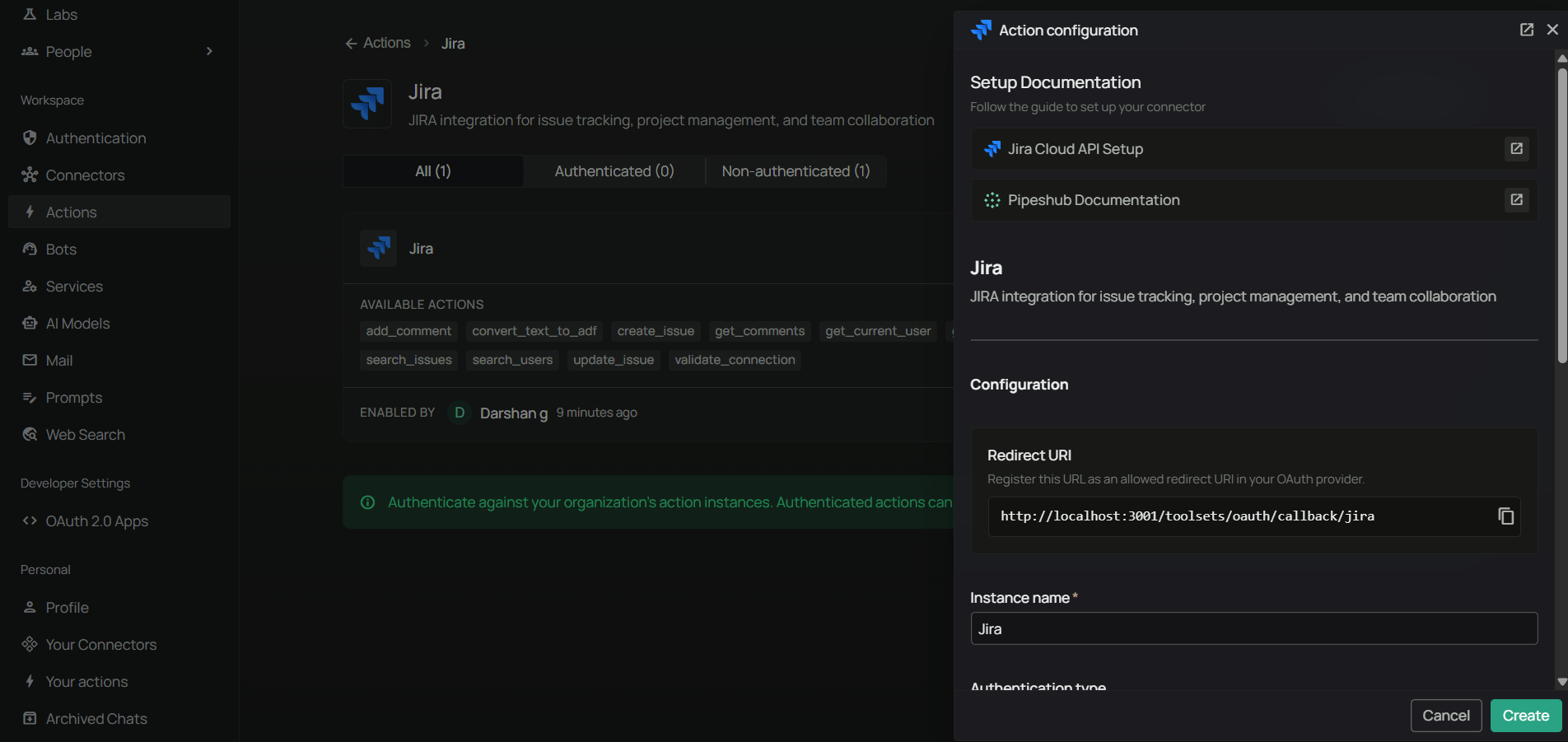Click the Web Search globe icon
This screenshot has height=742, width=1568.
30,434
